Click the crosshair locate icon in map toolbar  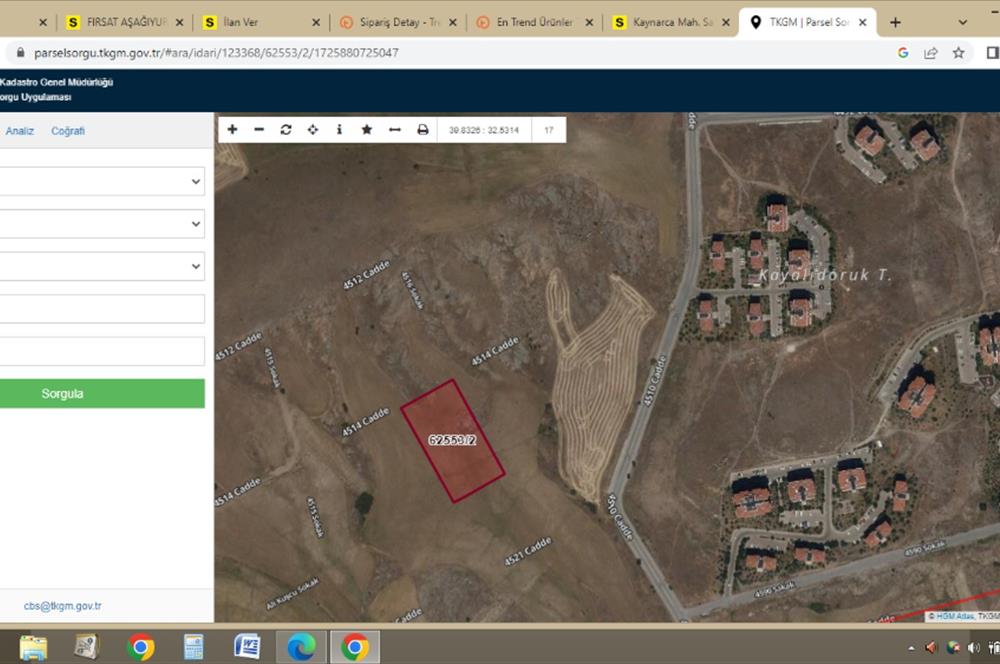point(313,130)
